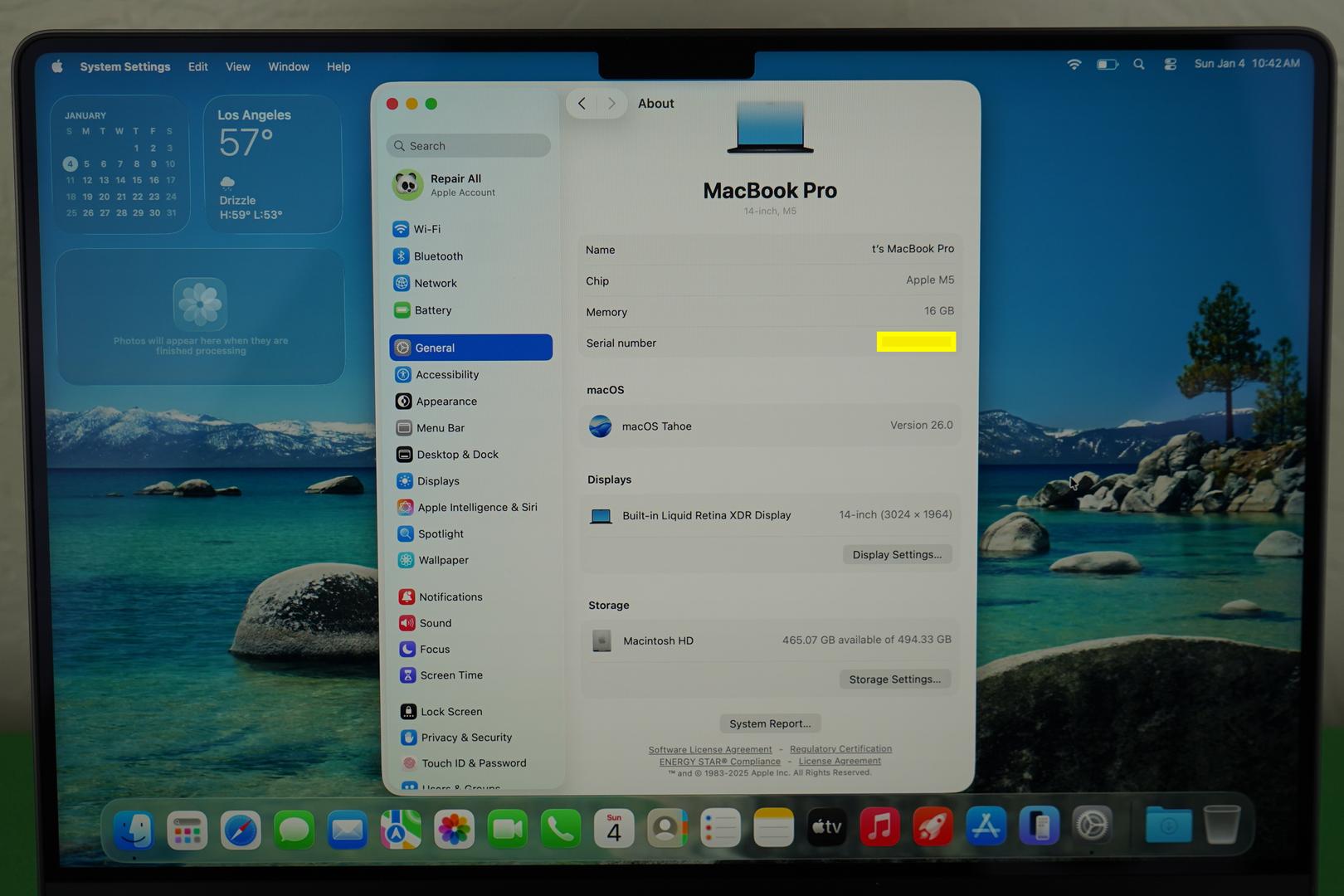The height and width of the screenshot is (896, 1344).
Task: Select Bluetooth in the sidebar
Action: click(437, 256)
